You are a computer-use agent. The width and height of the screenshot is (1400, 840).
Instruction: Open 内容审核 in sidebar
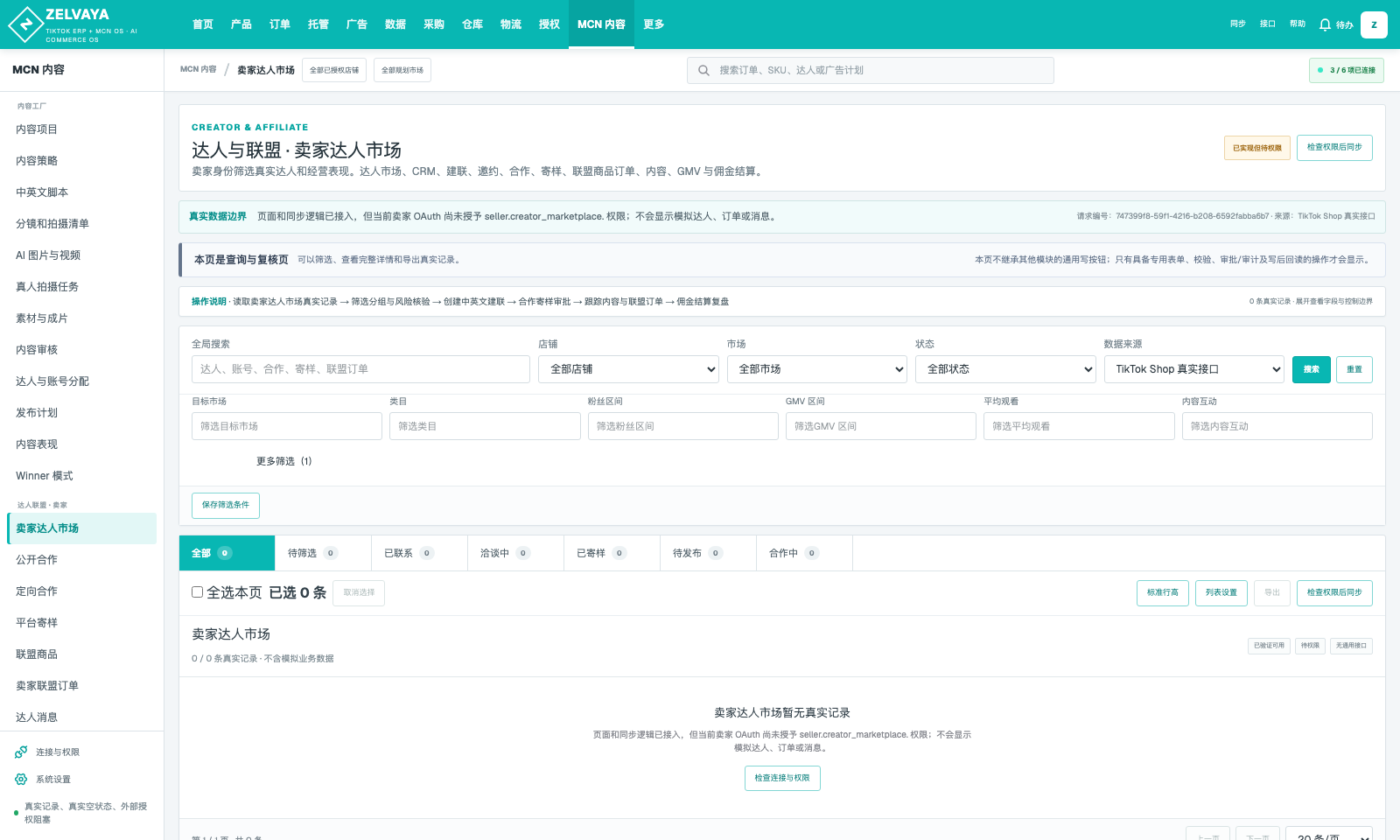(81, 350)
